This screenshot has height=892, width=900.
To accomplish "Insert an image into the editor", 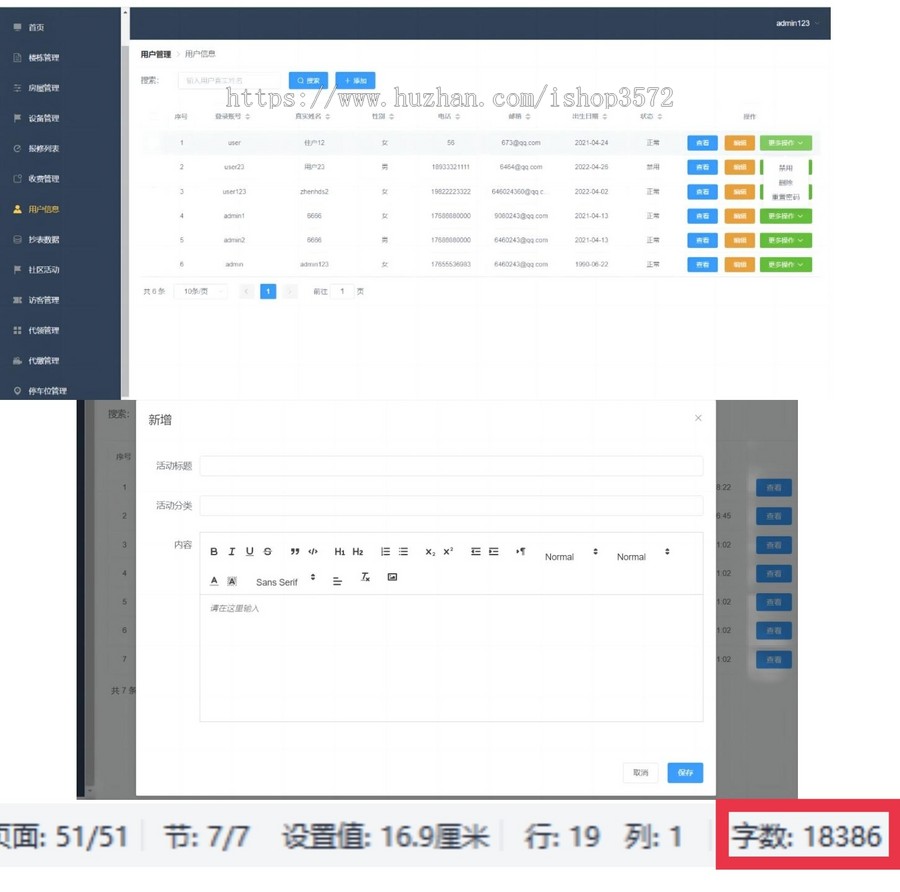I will 392,577.
